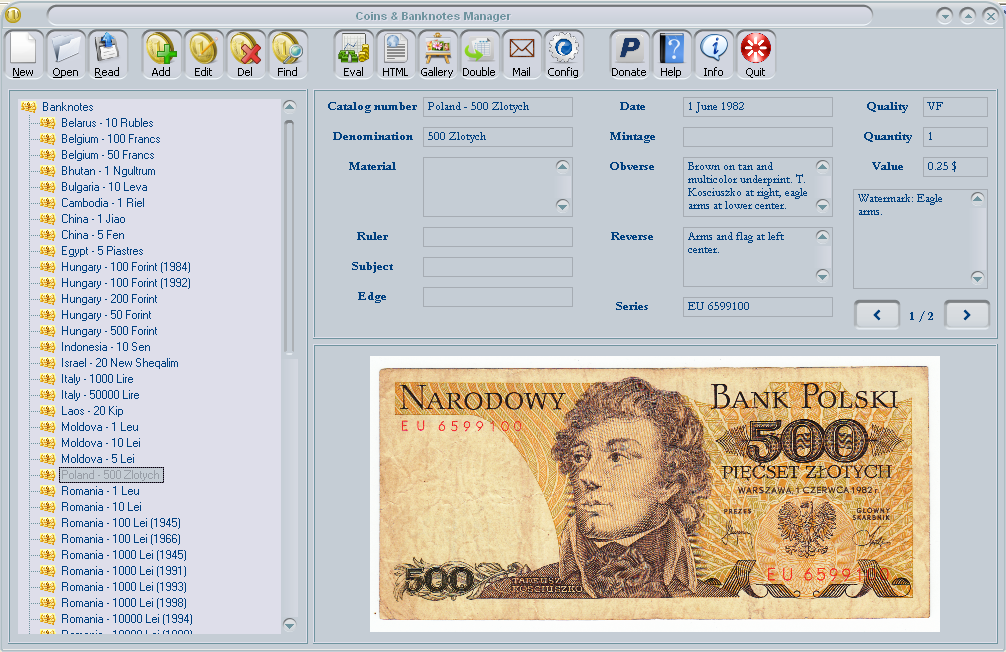Click the 500 Zlotych banknote image
Screen dimensions: 1006x652
(x=654, y=493)
